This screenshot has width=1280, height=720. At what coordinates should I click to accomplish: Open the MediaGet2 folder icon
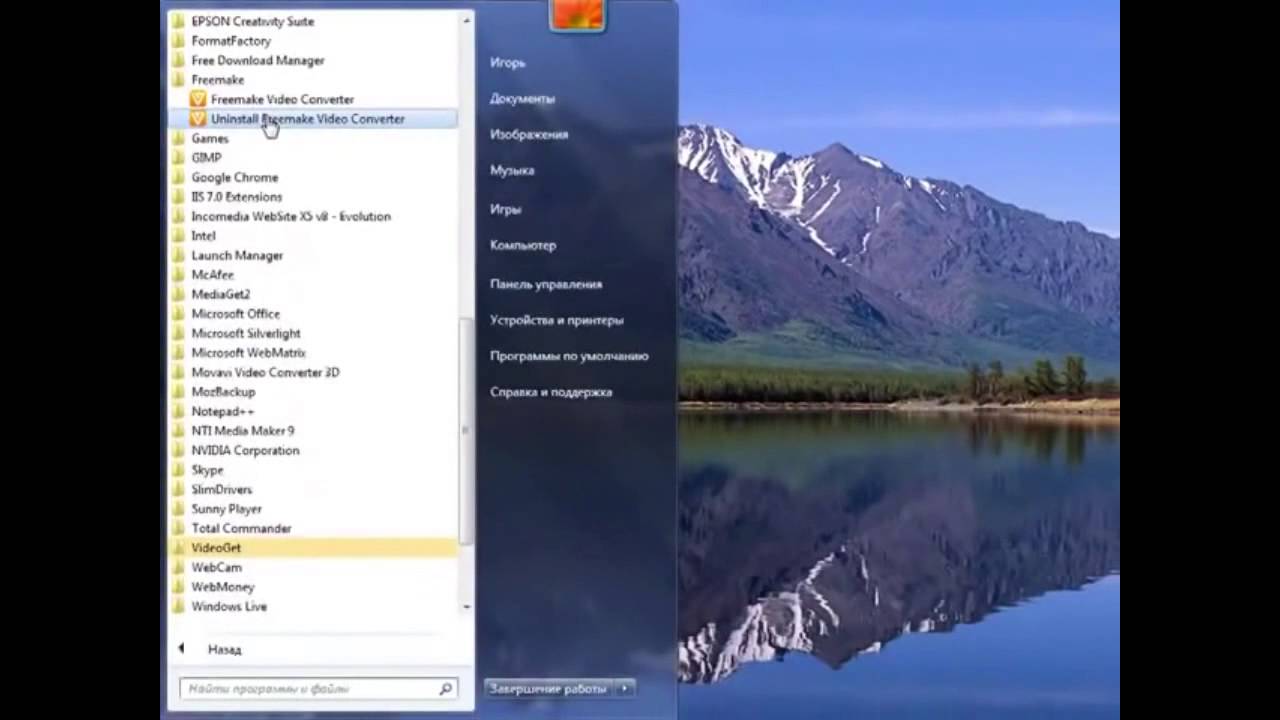coord(178,294)
